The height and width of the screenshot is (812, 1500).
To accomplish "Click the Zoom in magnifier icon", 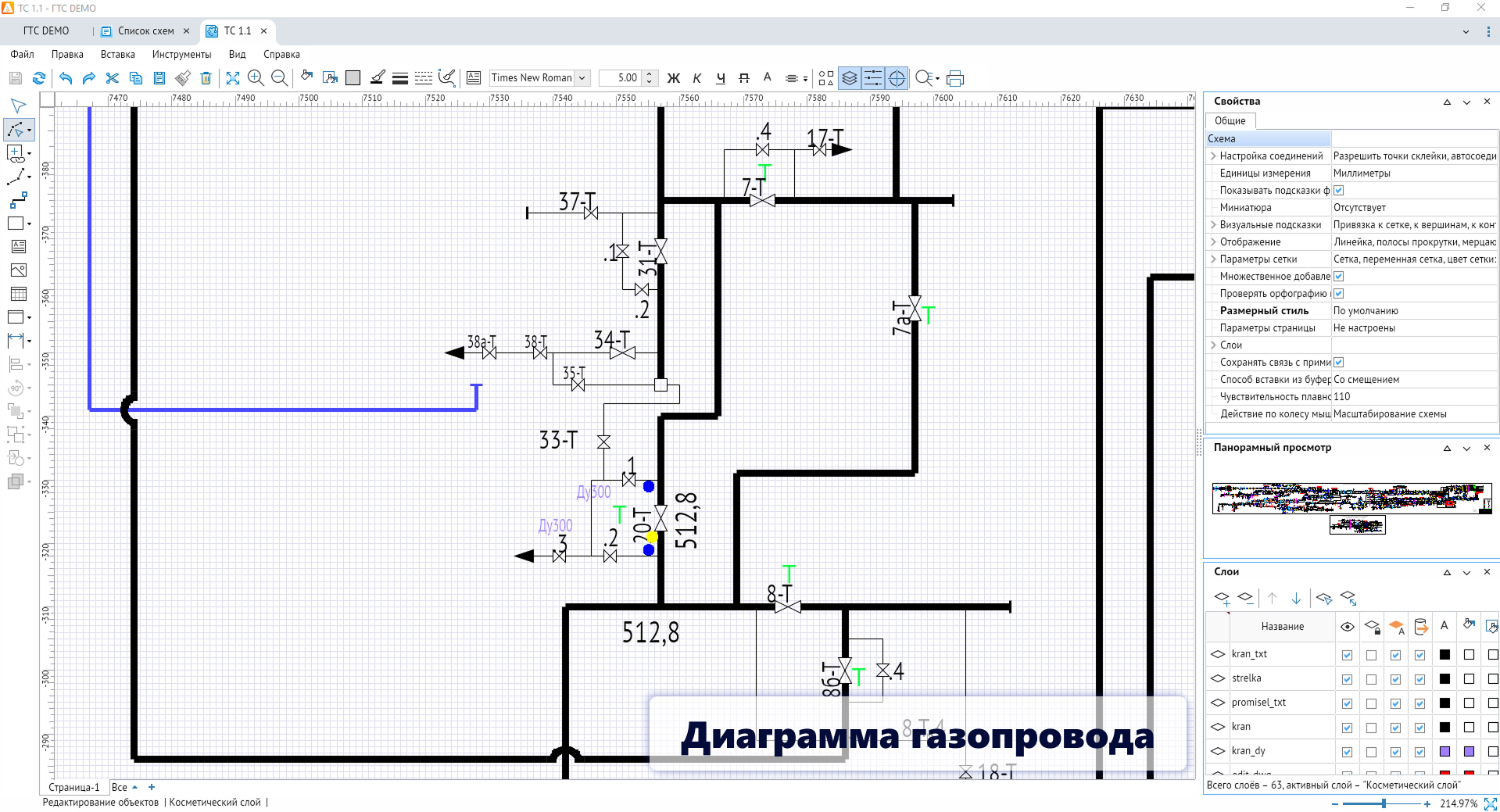I will 256,78.
